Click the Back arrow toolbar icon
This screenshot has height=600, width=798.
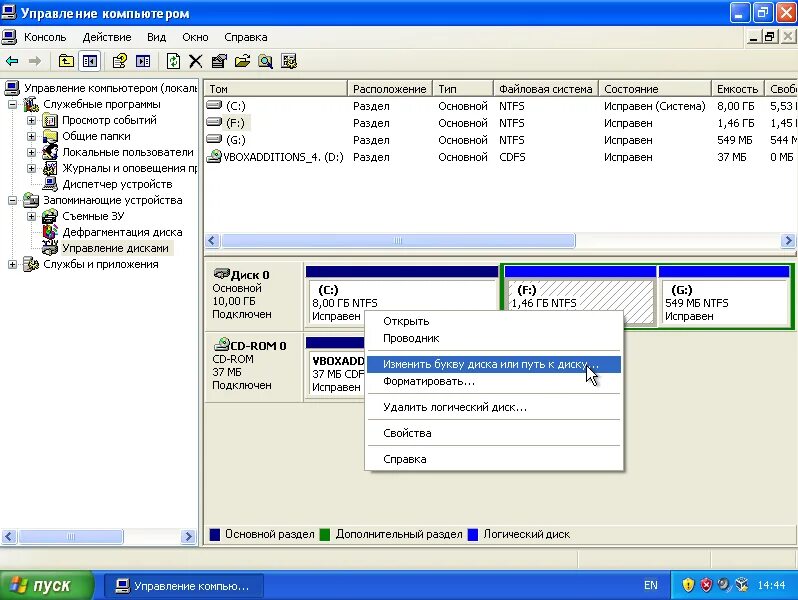(x=12, y=62)
